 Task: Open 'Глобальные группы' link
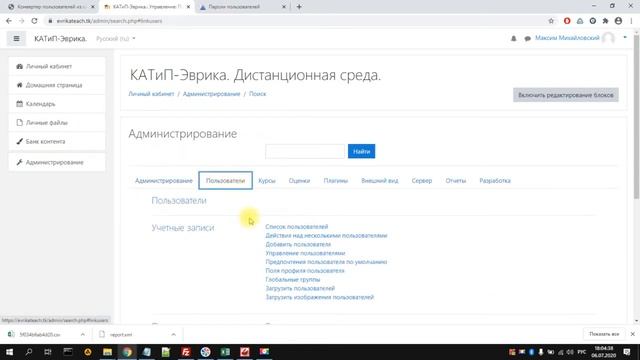293,280
